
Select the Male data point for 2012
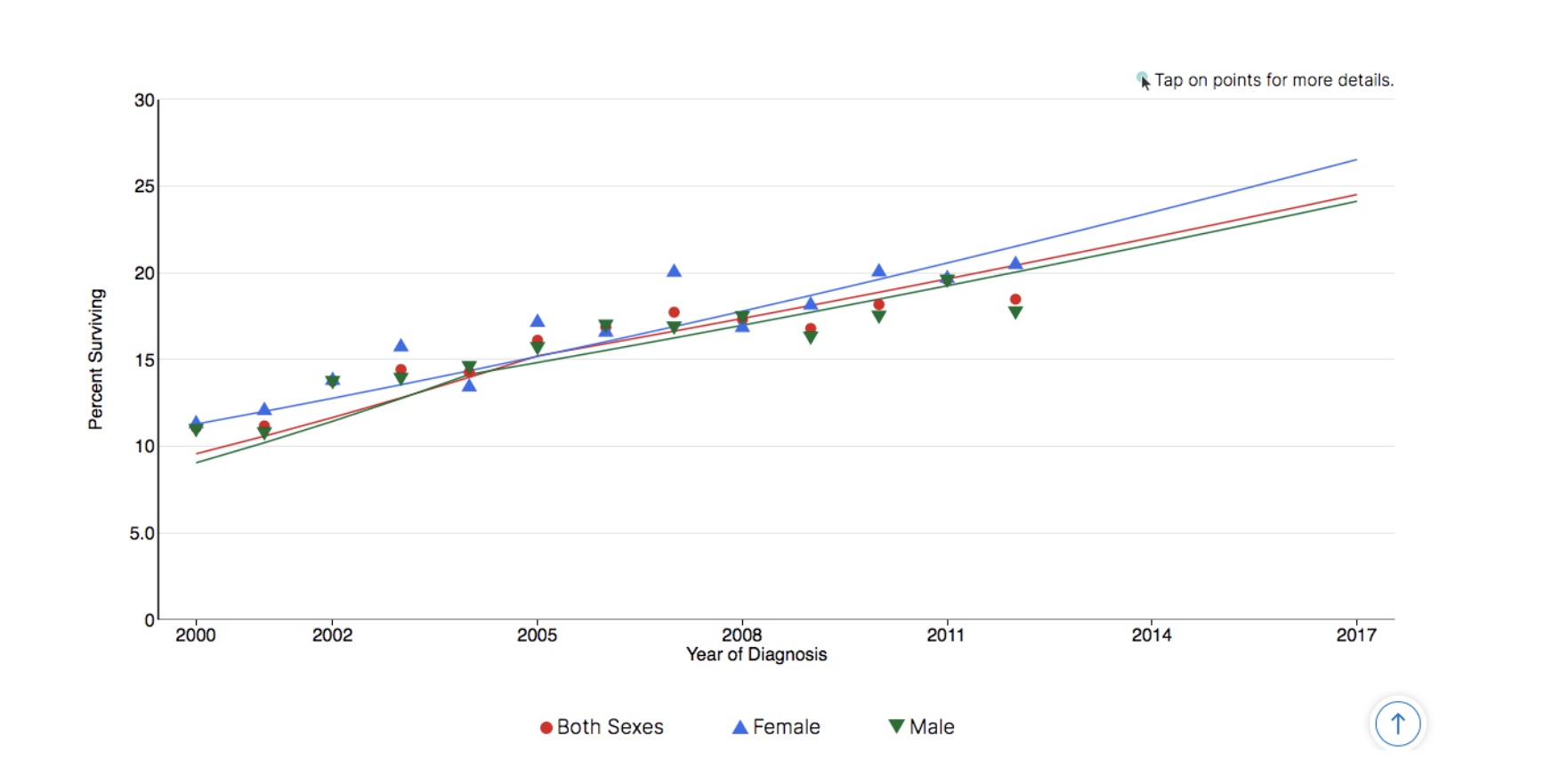pos(1015,312)
